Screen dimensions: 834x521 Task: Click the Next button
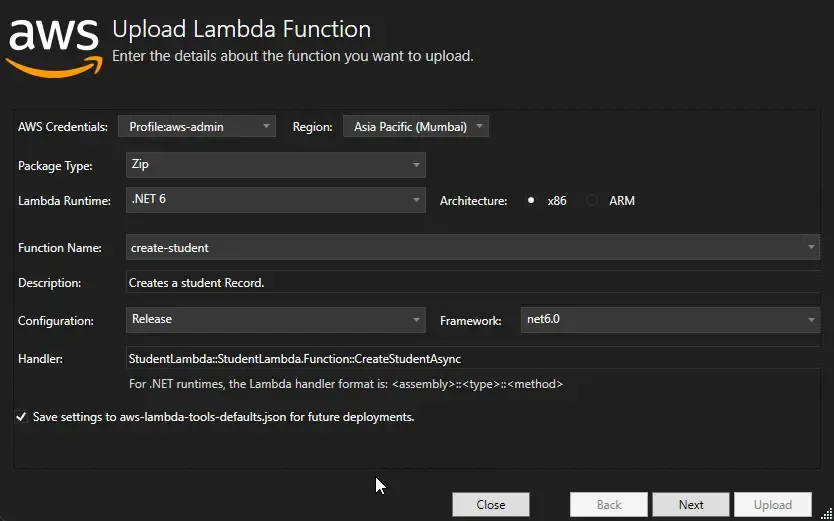click(x=690, y=505)
